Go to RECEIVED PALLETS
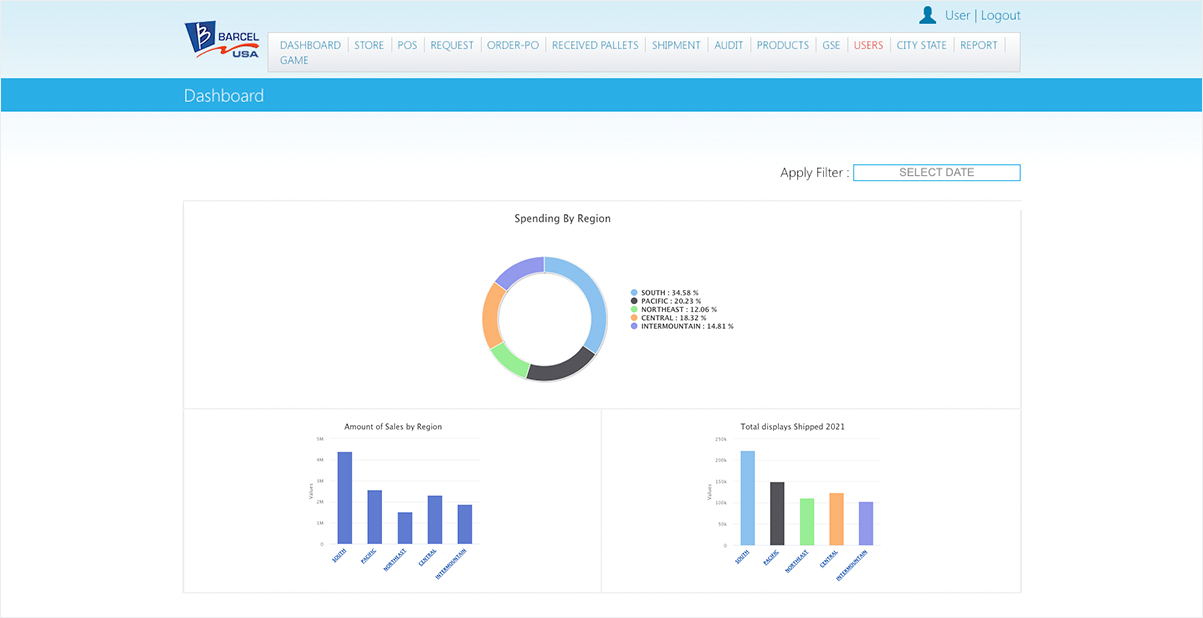The image size is (1203, 618). 595,45
